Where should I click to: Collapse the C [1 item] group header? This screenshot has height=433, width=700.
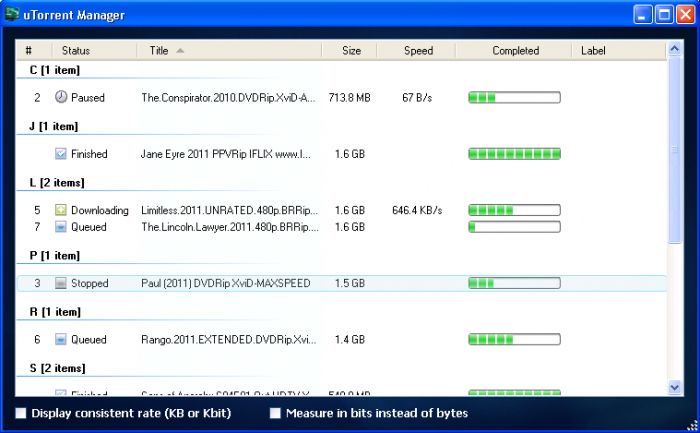55,70
